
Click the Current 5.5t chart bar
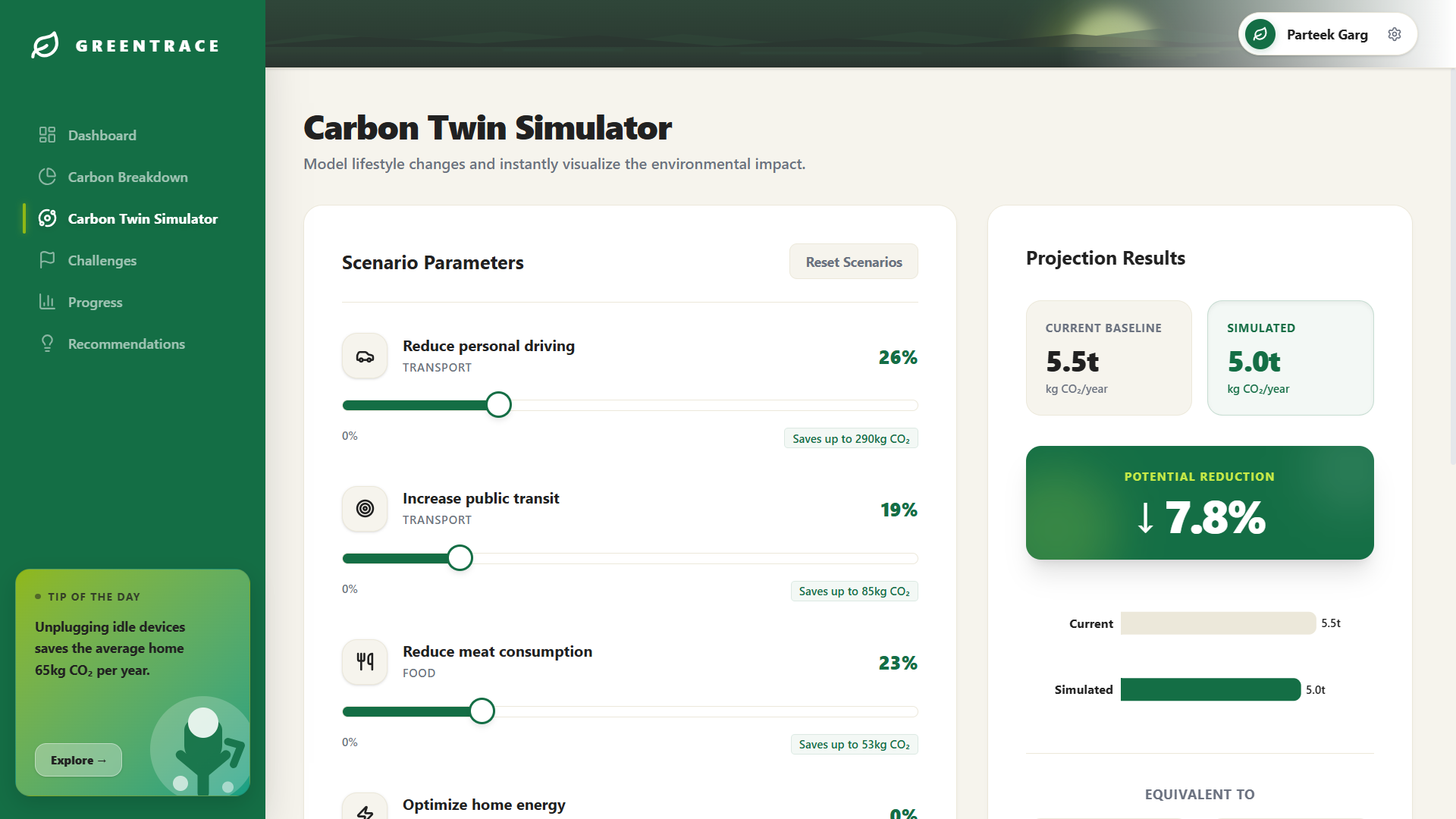click(1219, 623)
